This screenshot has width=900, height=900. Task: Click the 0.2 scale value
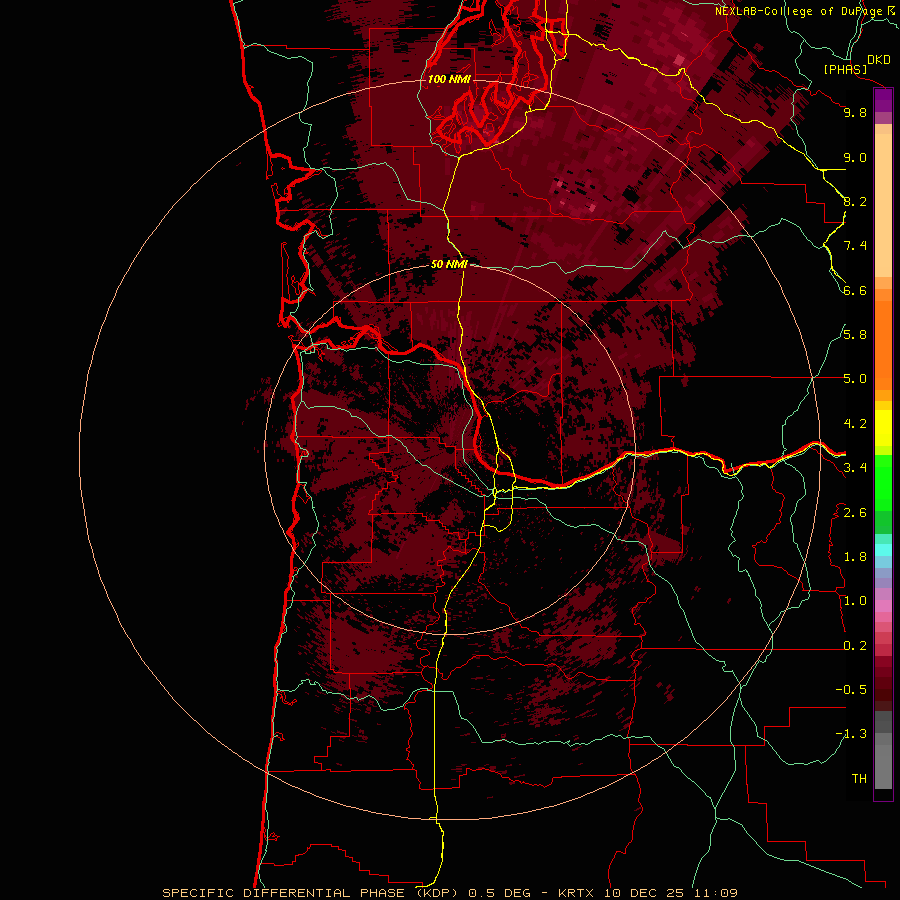point(855,646)
